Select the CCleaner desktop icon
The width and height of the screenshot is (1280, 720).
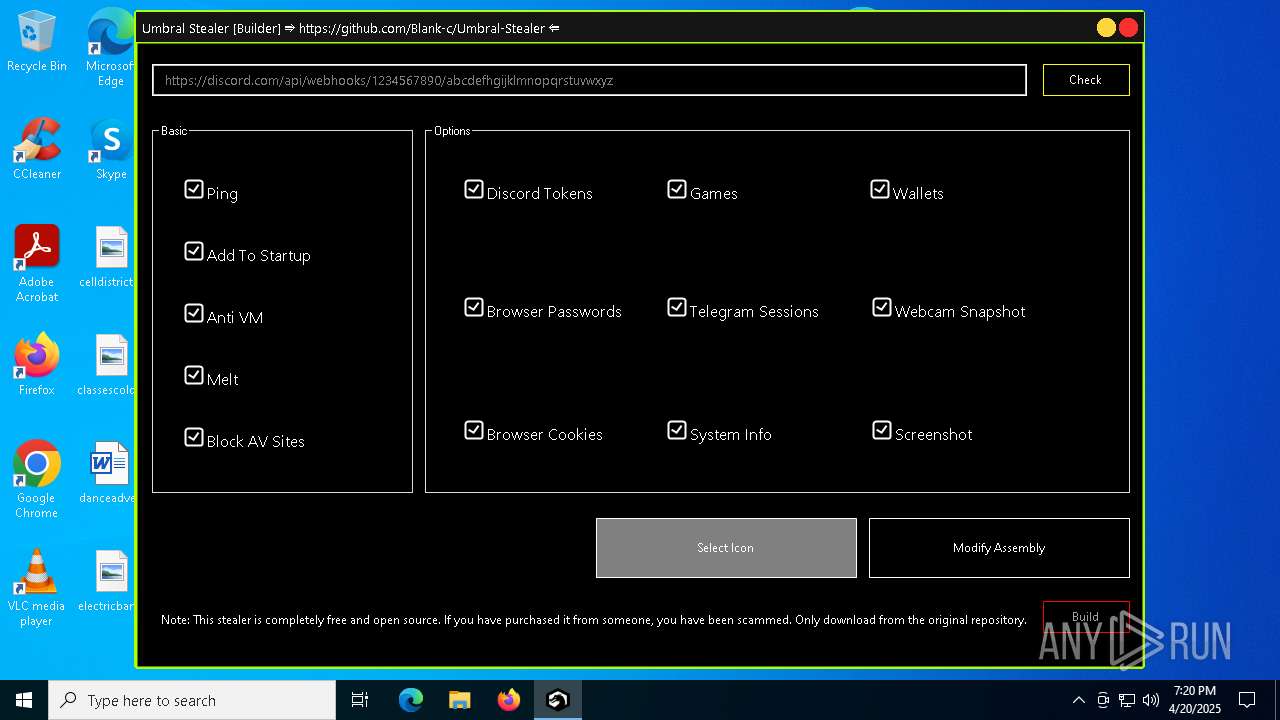pos(37,150)
